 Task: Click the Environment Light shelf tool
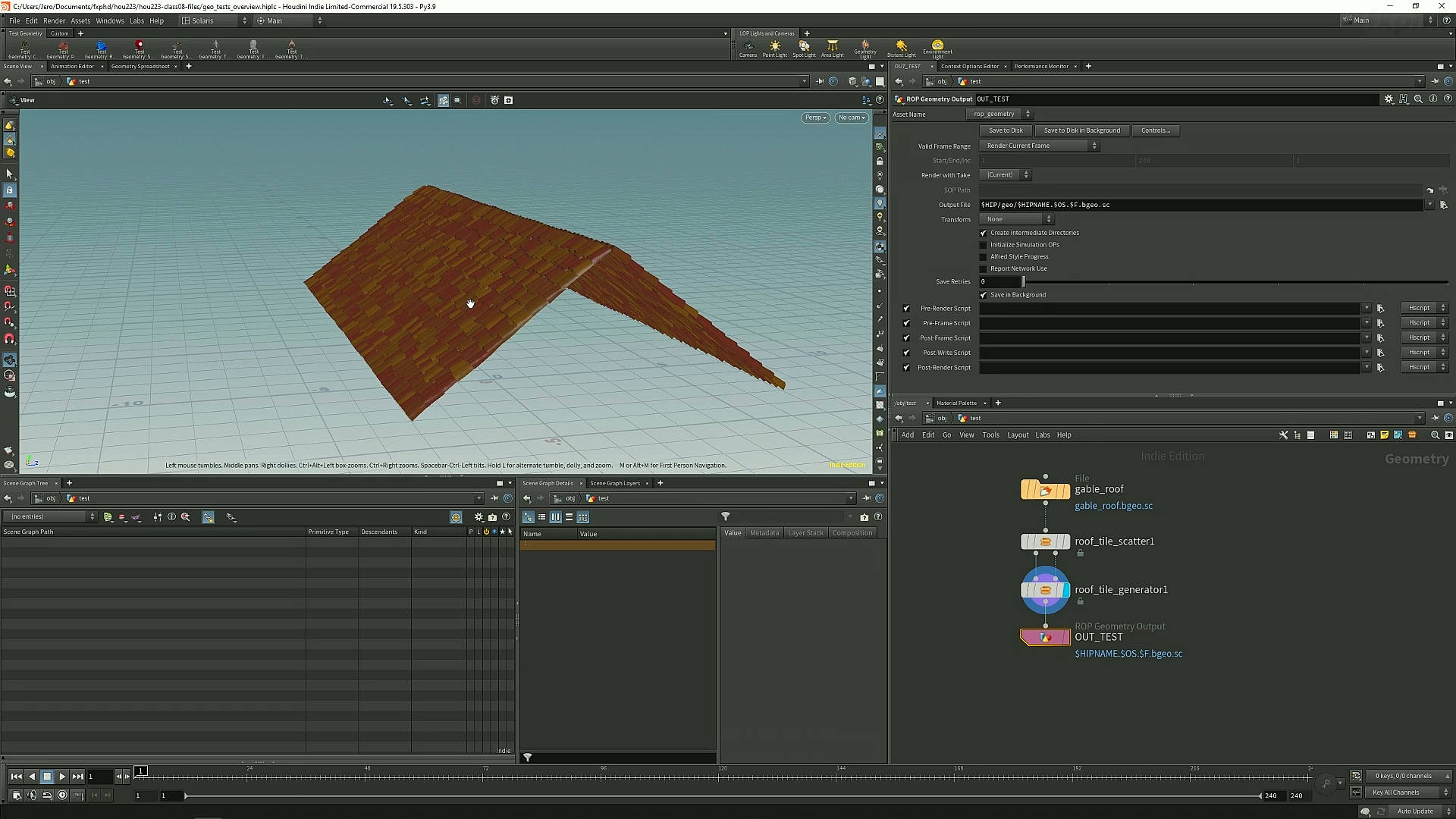tap(937, 48)
